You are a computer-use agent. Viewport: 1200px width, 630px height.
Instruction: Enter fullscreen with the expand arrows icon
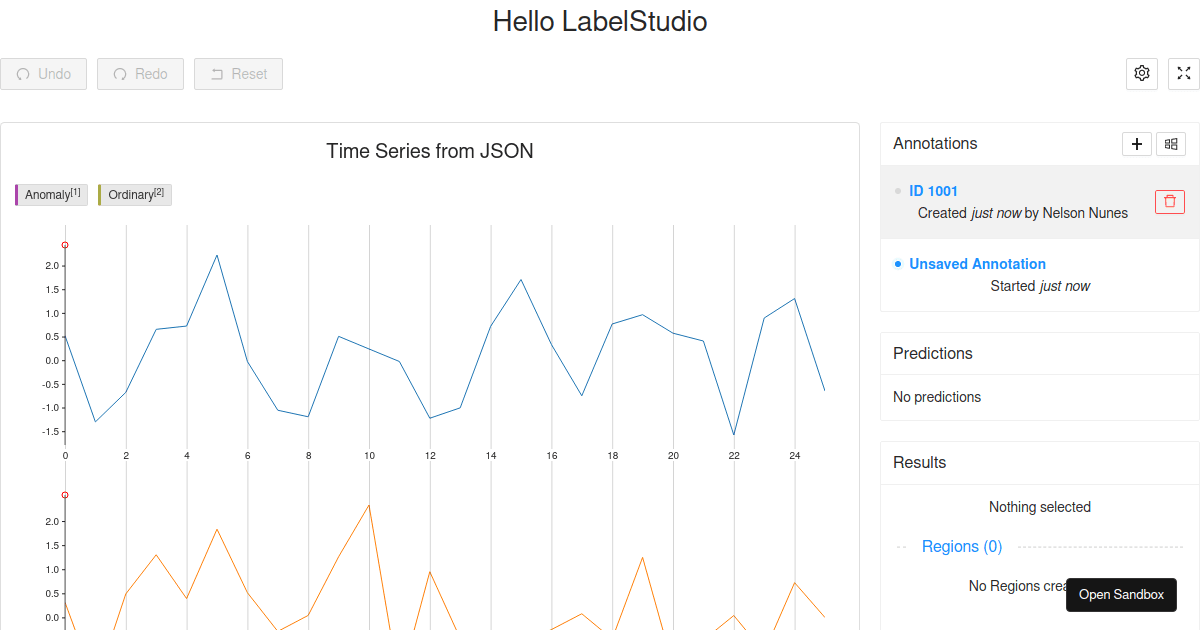tap(1183, 73)
